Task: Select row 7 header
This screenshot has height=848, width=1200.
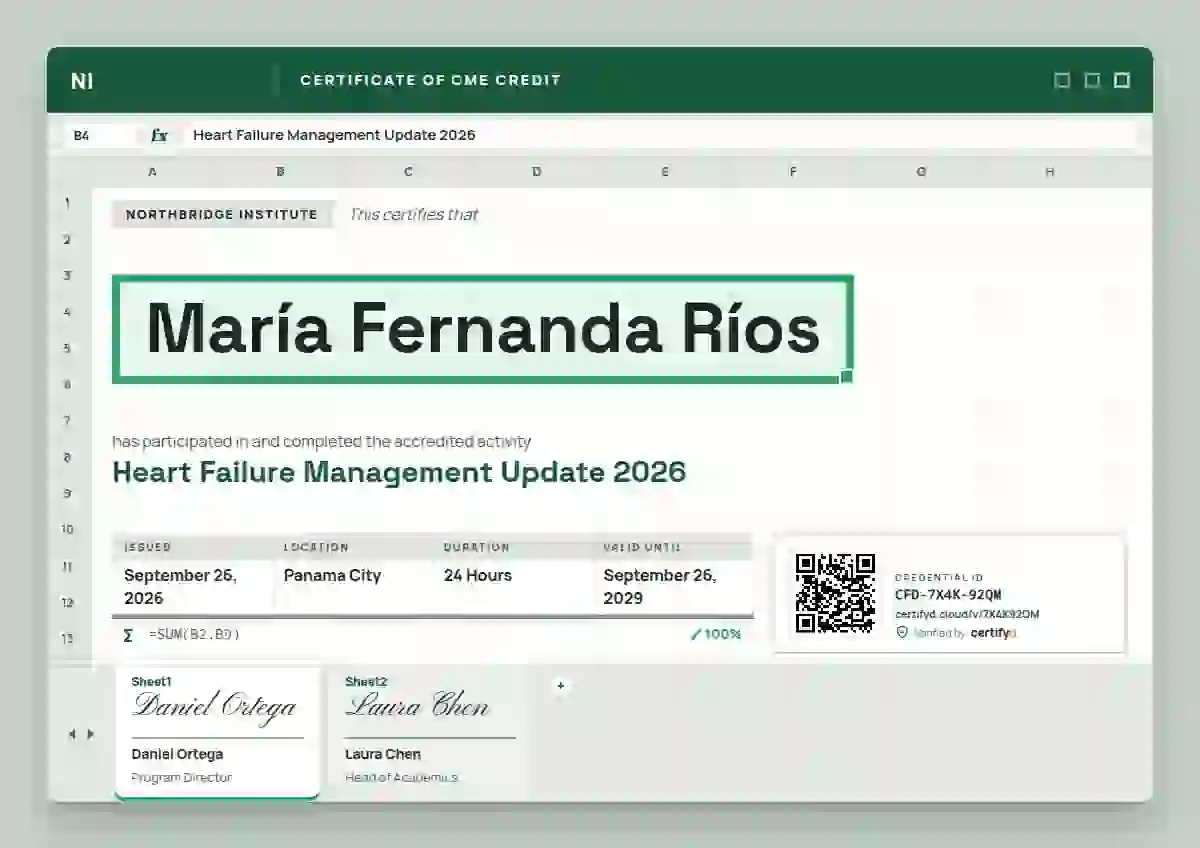Action: [68, 421]
